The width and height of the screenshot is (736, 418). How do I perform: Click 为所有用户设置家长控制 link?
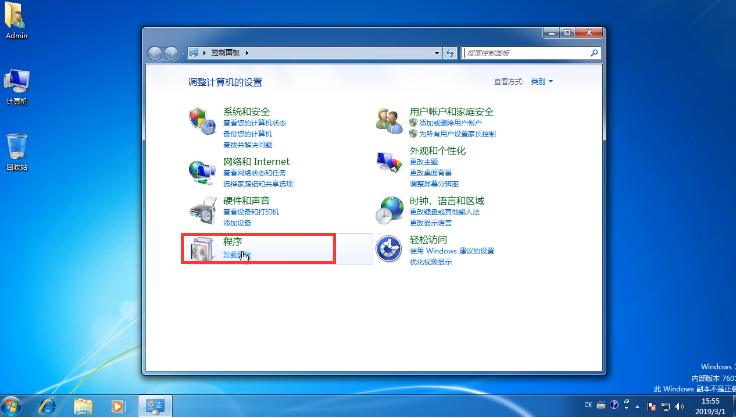[458, 134]
